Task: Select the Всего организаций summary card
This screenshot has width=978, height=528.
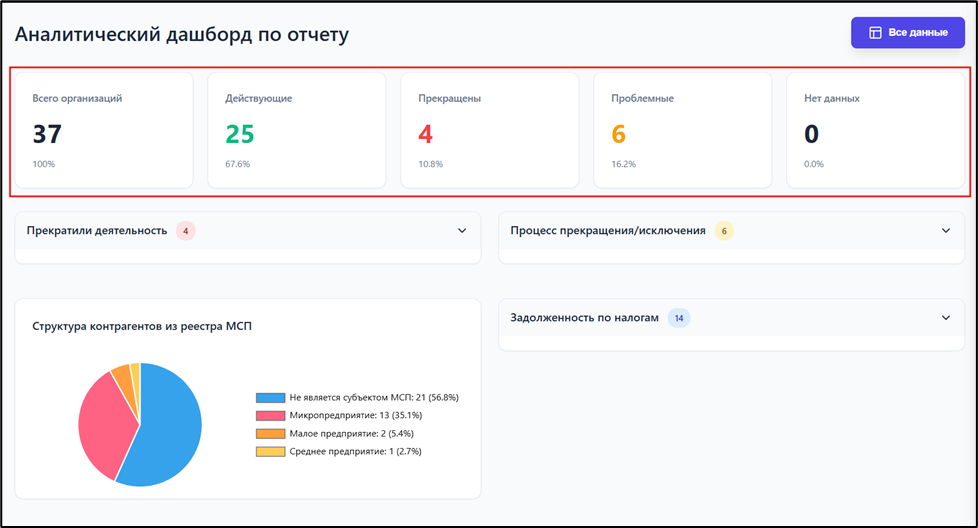Action: [x=103, y=130]
